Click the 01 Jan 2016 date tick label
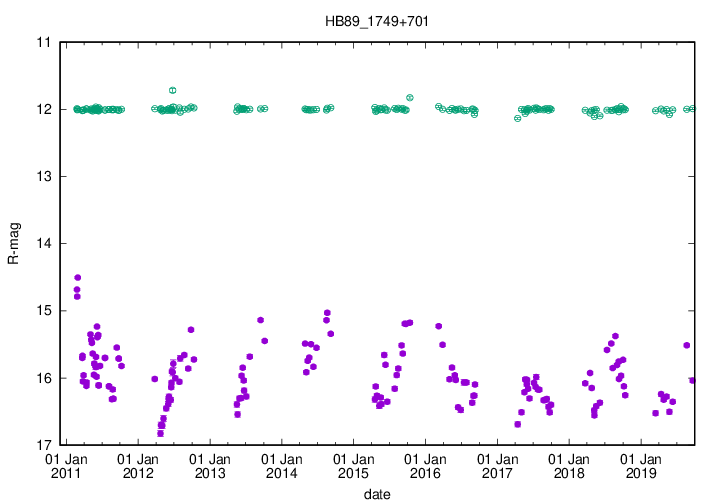The width and height of the screenshot is (720, 504). coord(425,466)
